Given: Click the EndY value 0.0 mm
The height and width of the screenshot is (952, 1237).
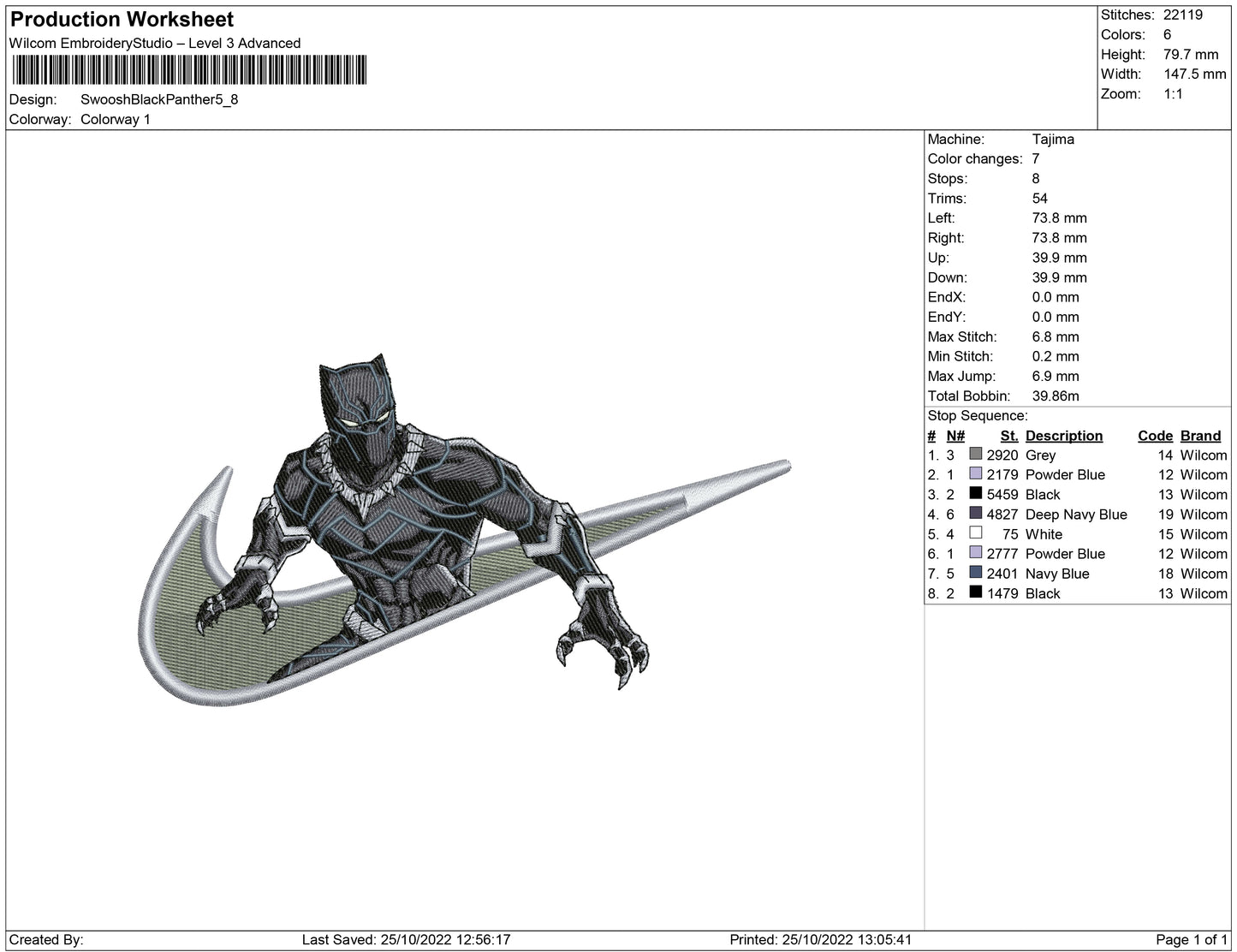Looking at the screenshot, I should (x=1056, y=316).
